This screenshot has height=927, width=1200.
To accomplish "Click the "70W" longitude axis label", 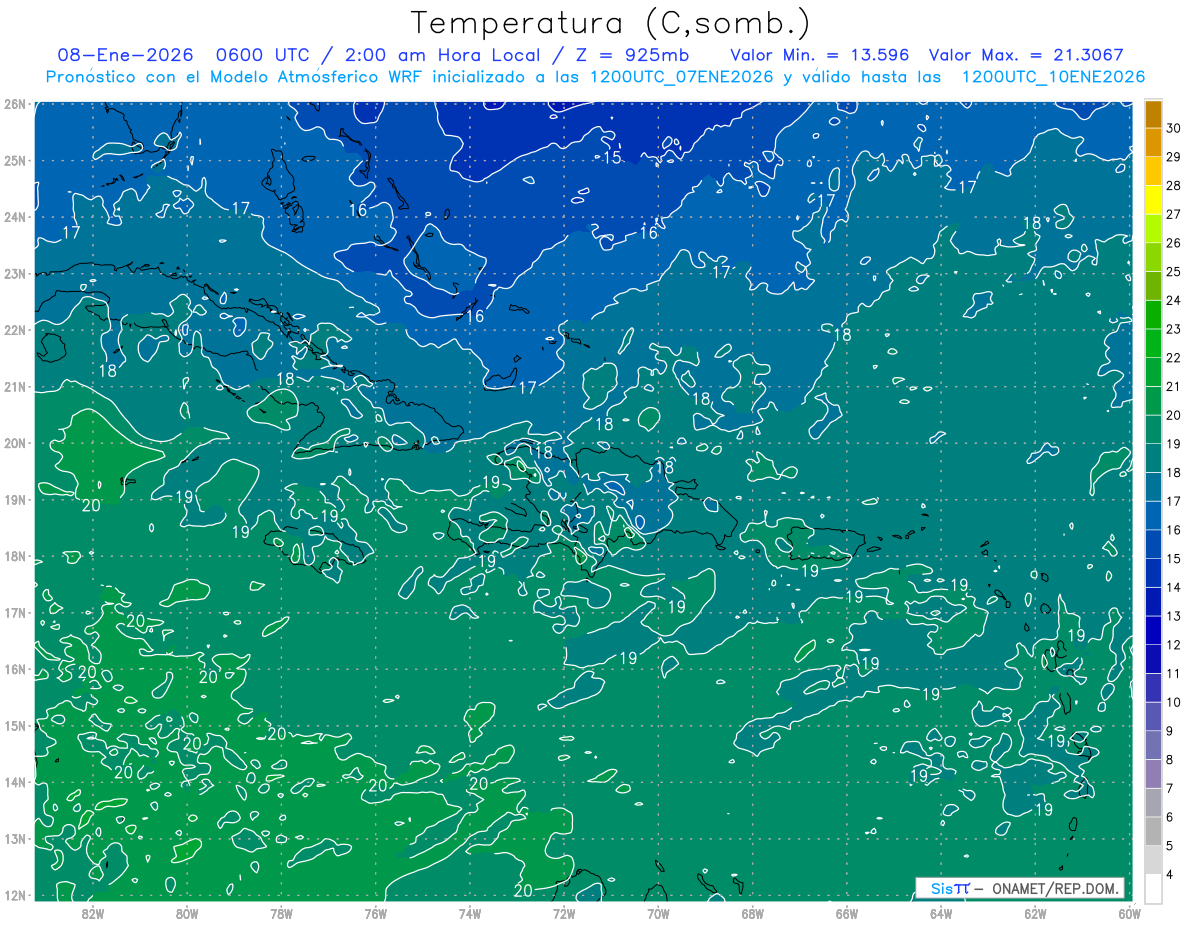I will [x=658, y=913].
